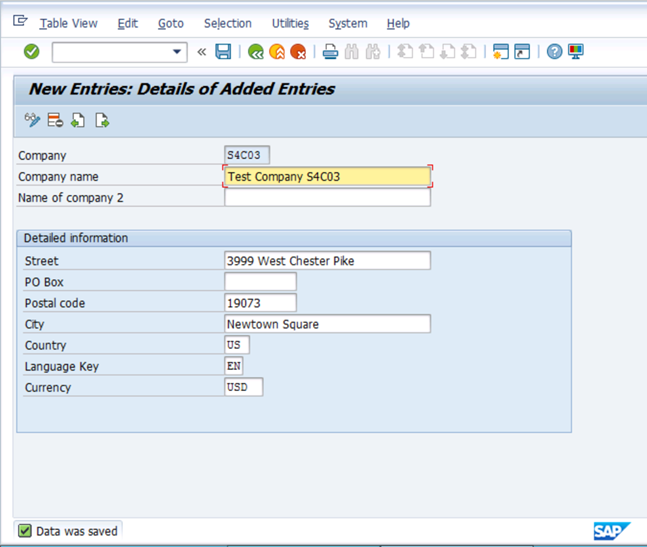Open the Help menu
The height and width of the screenshot is (547, 647).
click(x=398, y=24)
